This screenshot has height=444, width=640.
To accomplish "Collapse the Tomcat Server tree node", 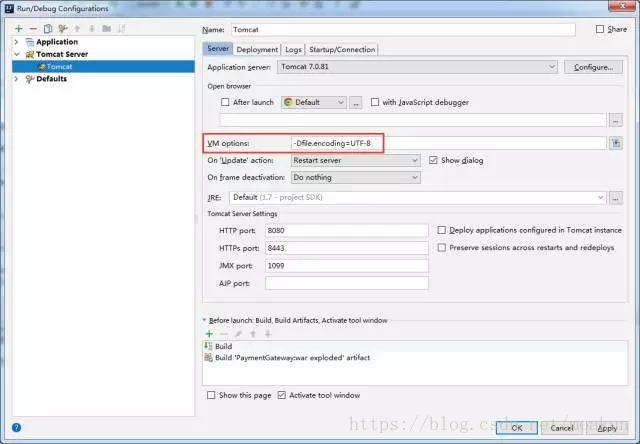I will tap(16, 54).
